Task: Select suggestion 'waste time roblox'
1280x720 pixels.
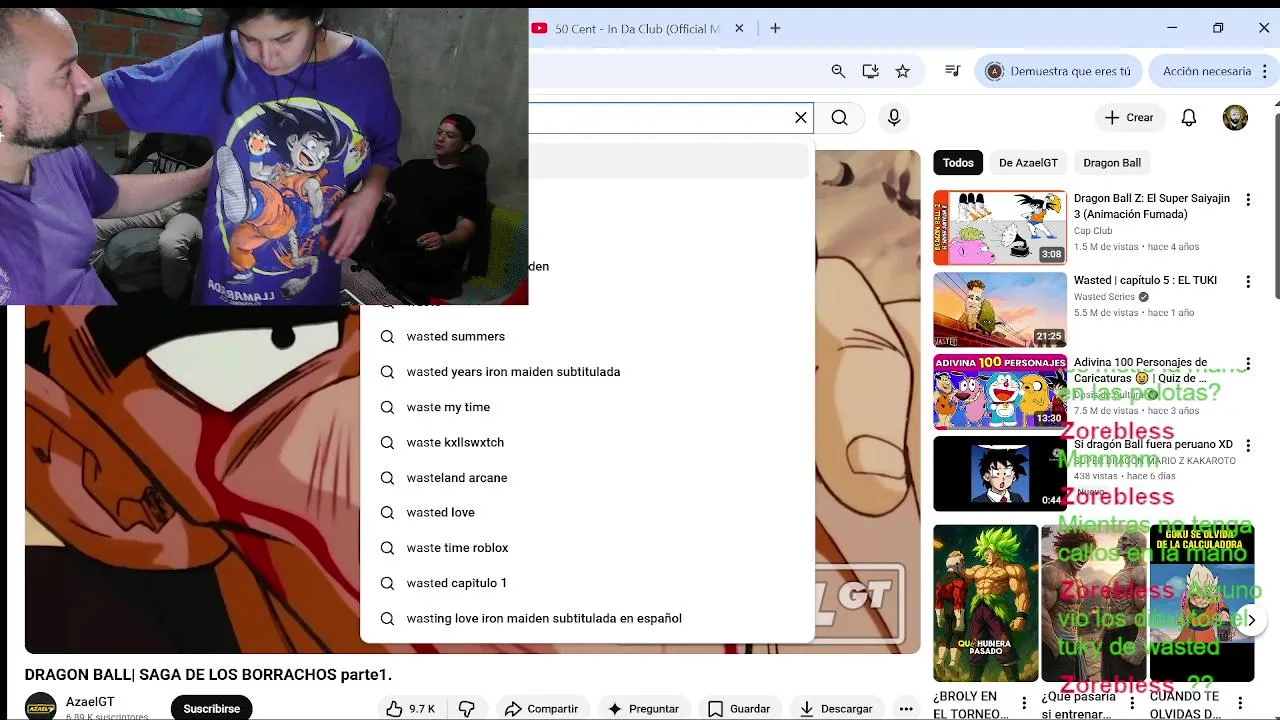Action: 588,548
